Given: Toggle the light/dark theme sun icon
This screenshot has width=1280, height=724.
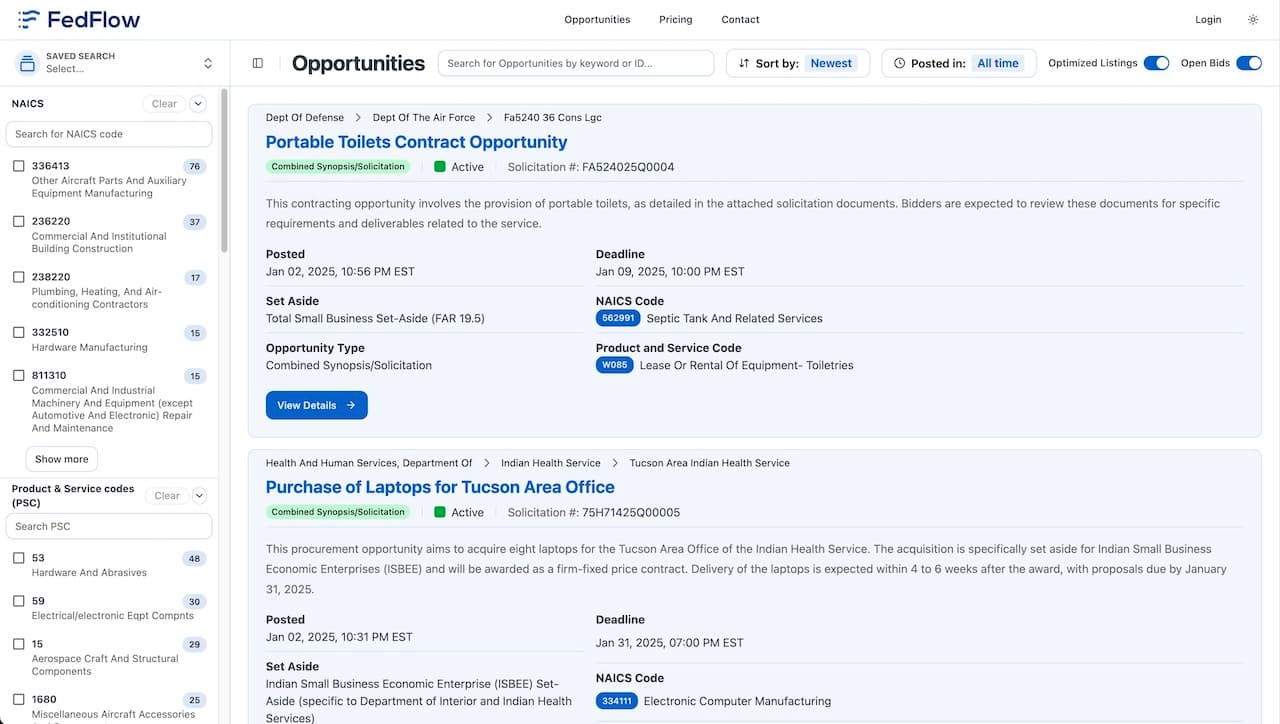Looking at the screenshot, I should [1253, 19].
